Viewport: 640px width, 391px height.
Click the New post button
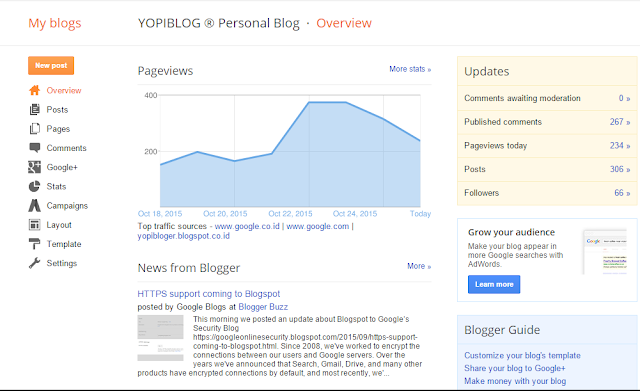[x=51, y=65]
